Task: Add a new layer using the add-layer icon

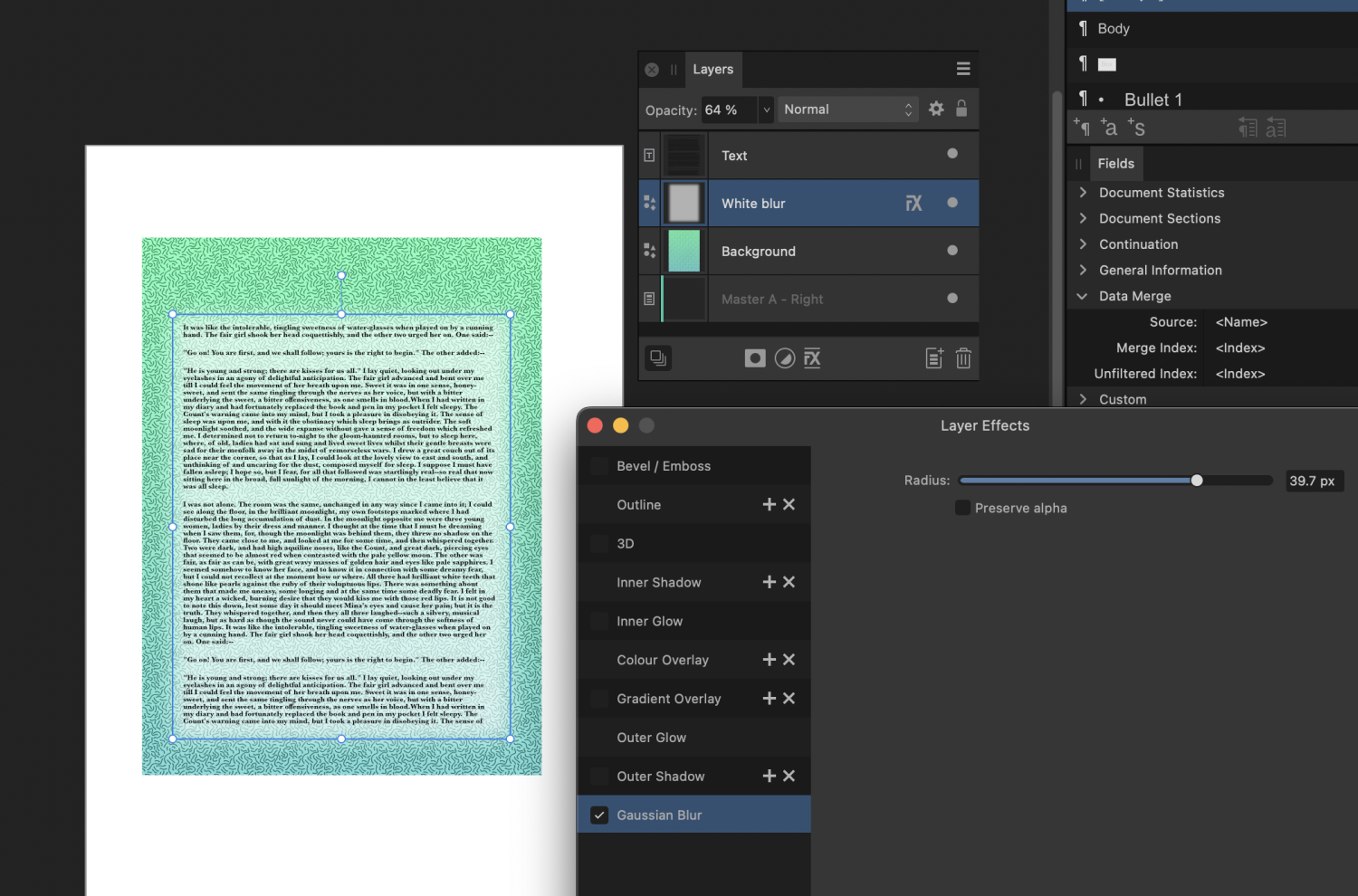Action: coord(933,357)
